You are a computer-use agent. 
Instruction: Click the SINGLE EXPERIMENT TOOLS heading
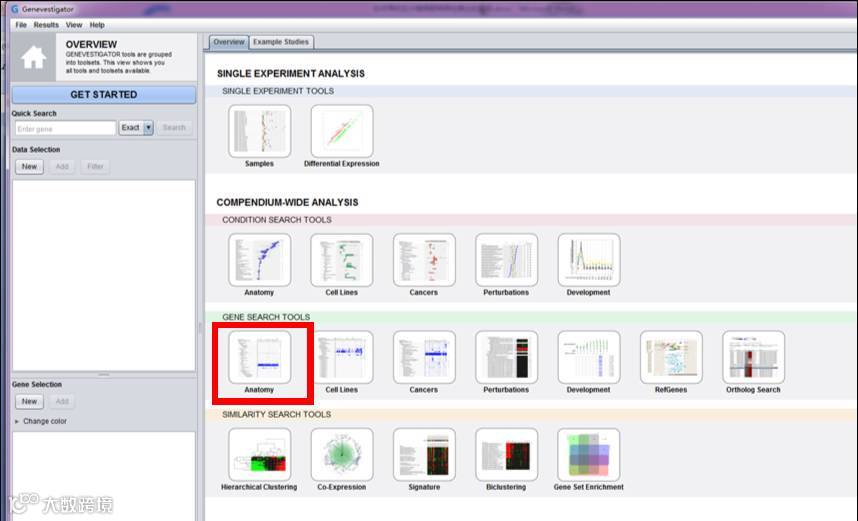tap(278, 91)
